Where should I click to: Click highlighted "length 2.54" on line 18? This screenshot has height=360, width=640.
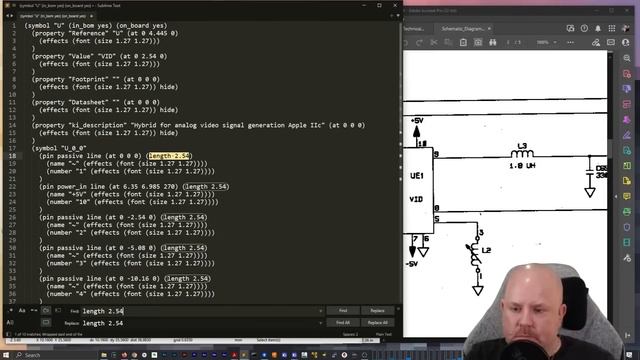(169, 156)
